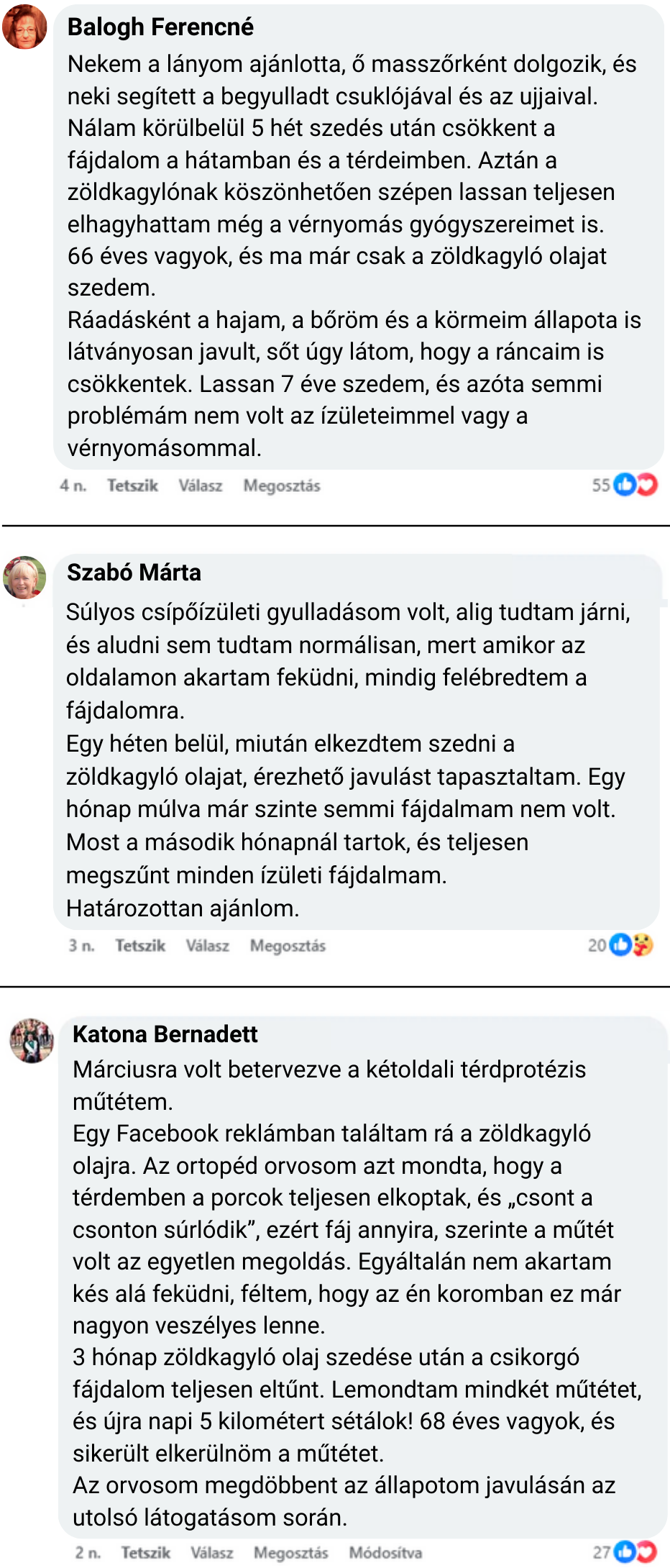Reply to Katona Bernadett's comment via Válasz
Image resolution: width=670 pixels, height=1568 pixels.
(x=212, y=1552)
